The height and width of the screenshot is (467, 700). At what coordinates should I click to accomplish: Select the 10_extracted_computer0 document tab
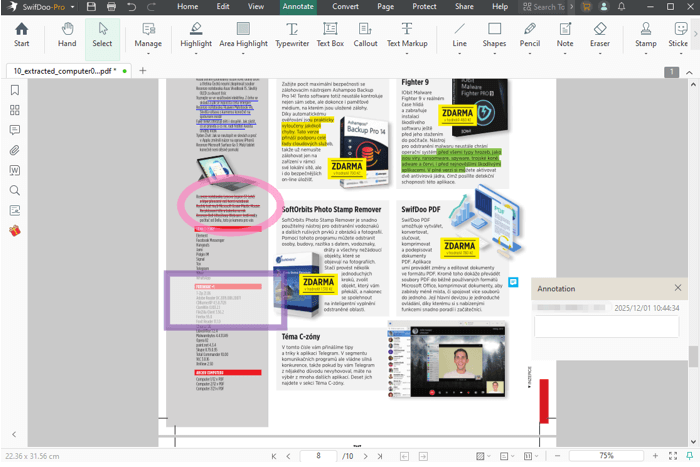(x=68, y=71)
